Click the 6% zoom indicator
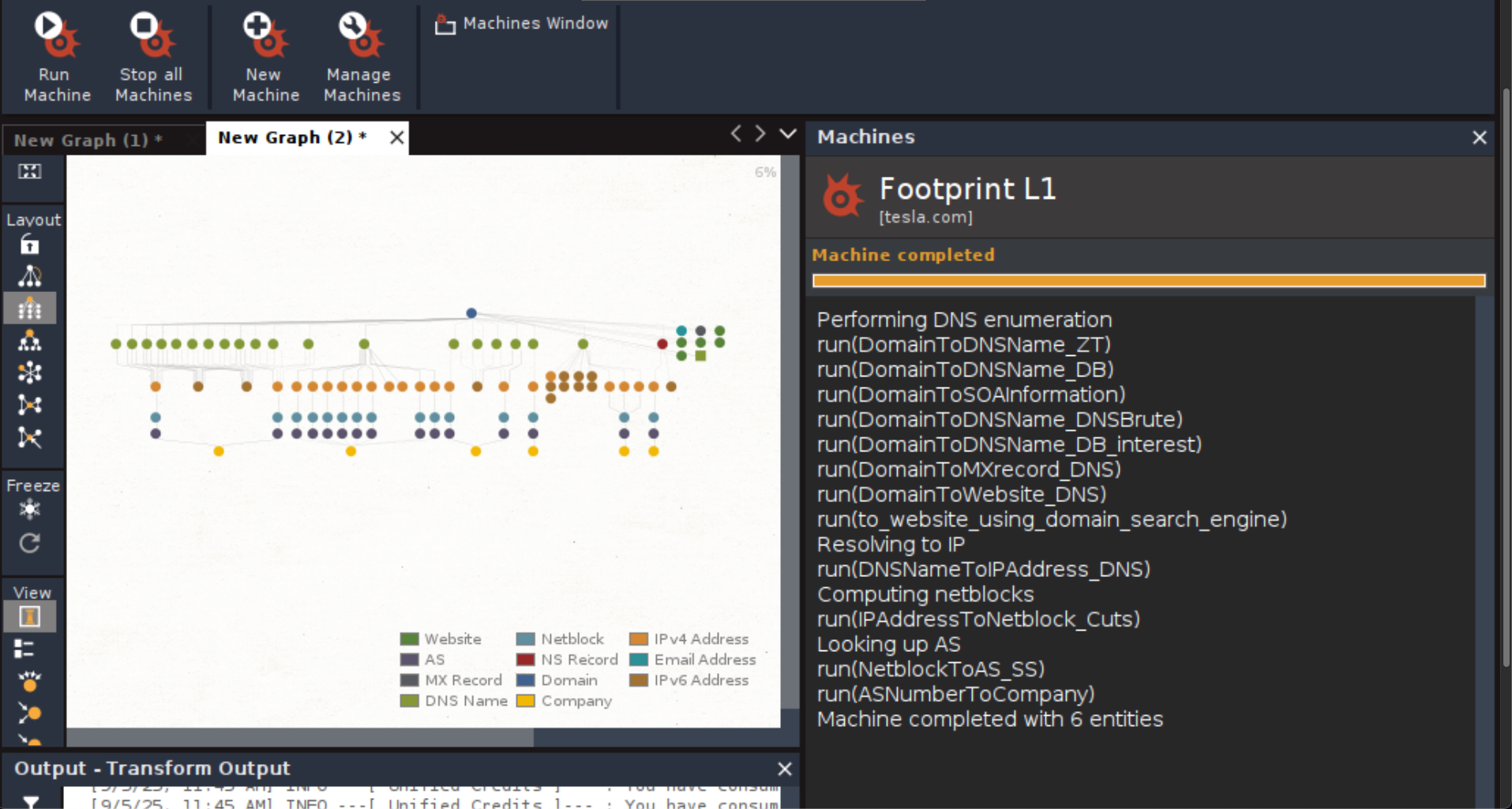Image resolution: width=1512 pixels, height=809 pixels. pyautogui.click(x=765, y=172)
